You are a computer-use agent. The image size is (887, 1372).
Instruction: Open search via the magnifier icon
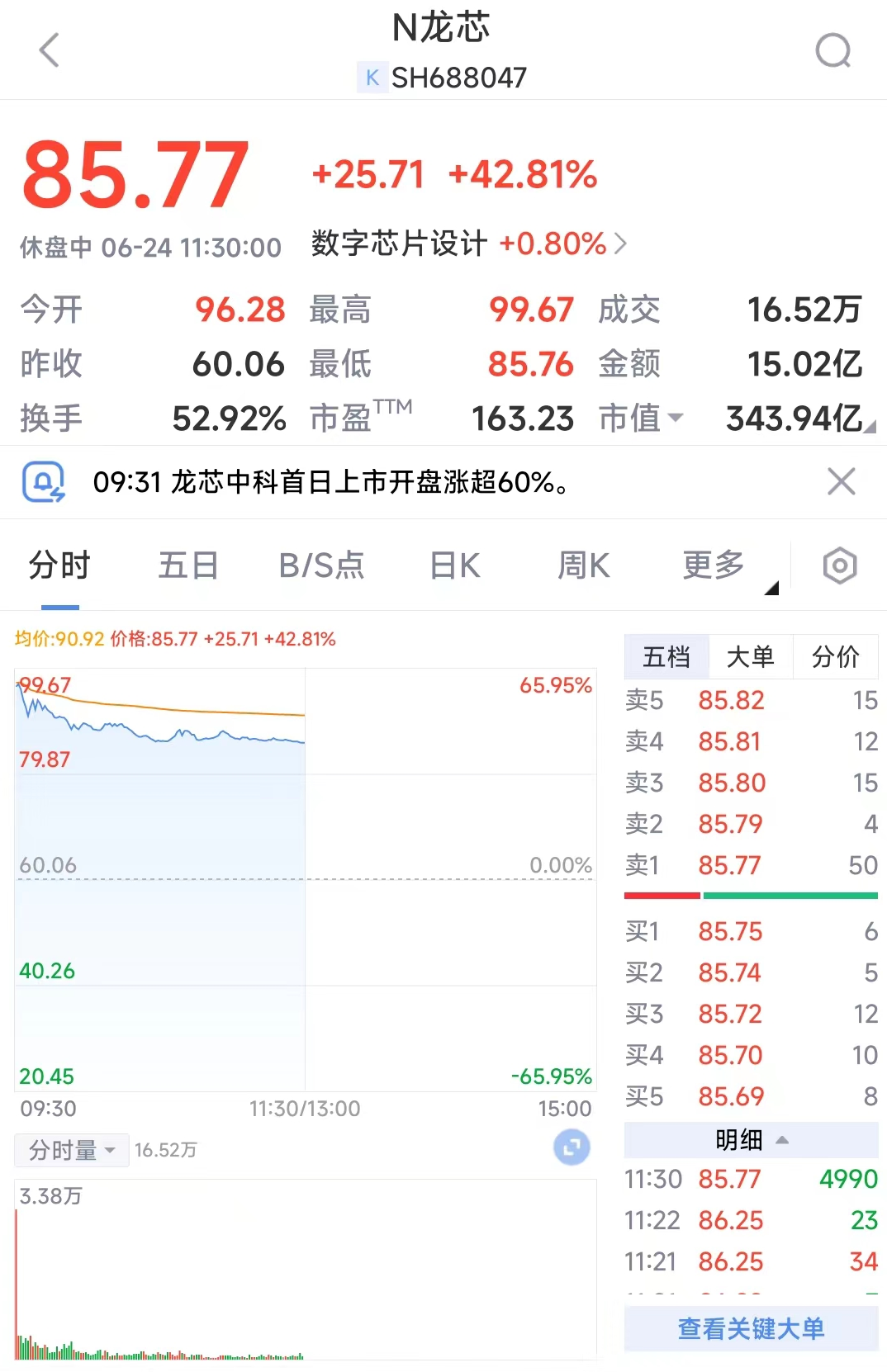pos(832,50)
